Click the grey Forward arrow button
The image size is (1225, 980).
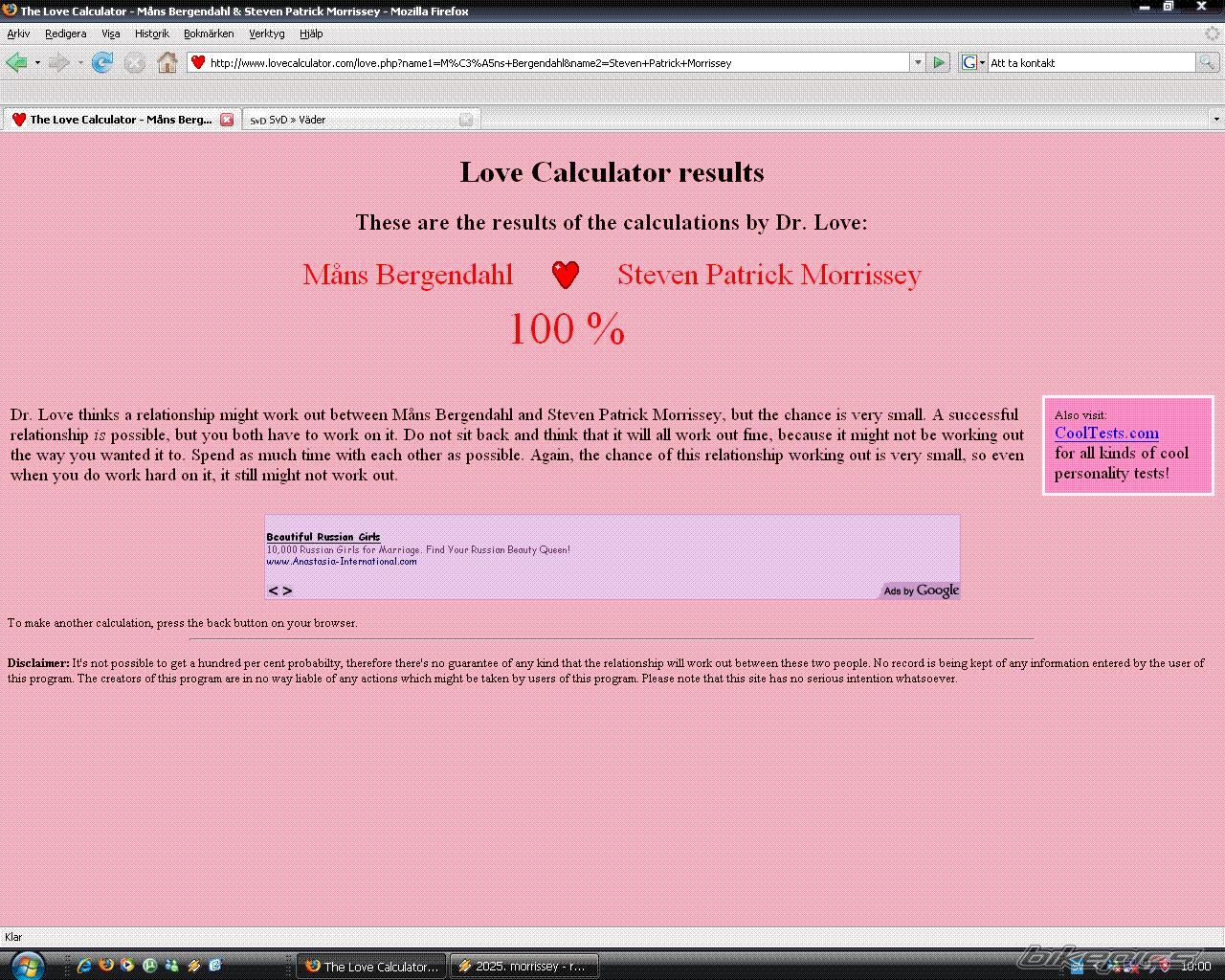coord(58,63)
